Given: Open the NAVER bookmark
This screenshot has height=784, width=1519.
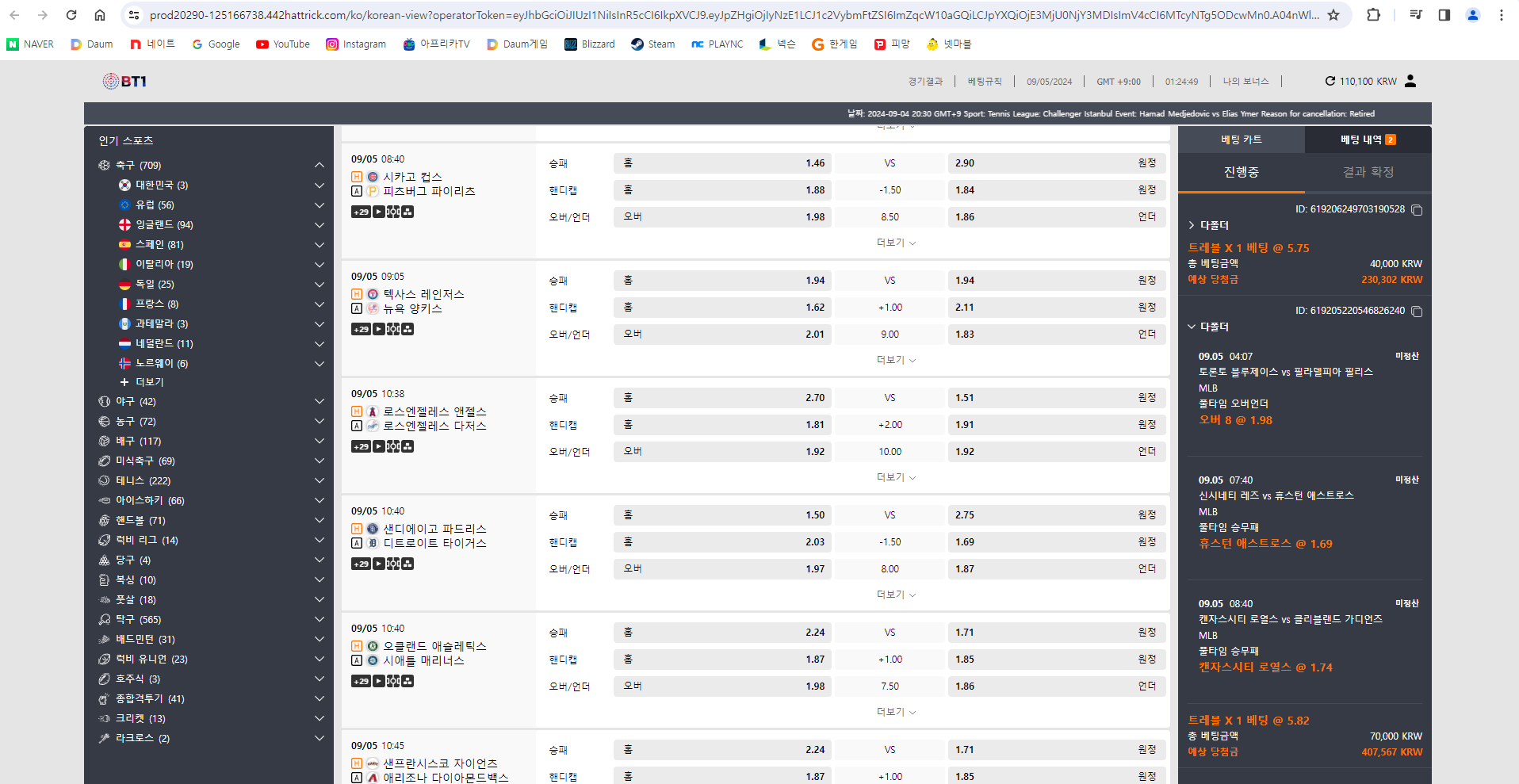Looking at the screenshot, I should pyautogui.click(x=30, y=44).
